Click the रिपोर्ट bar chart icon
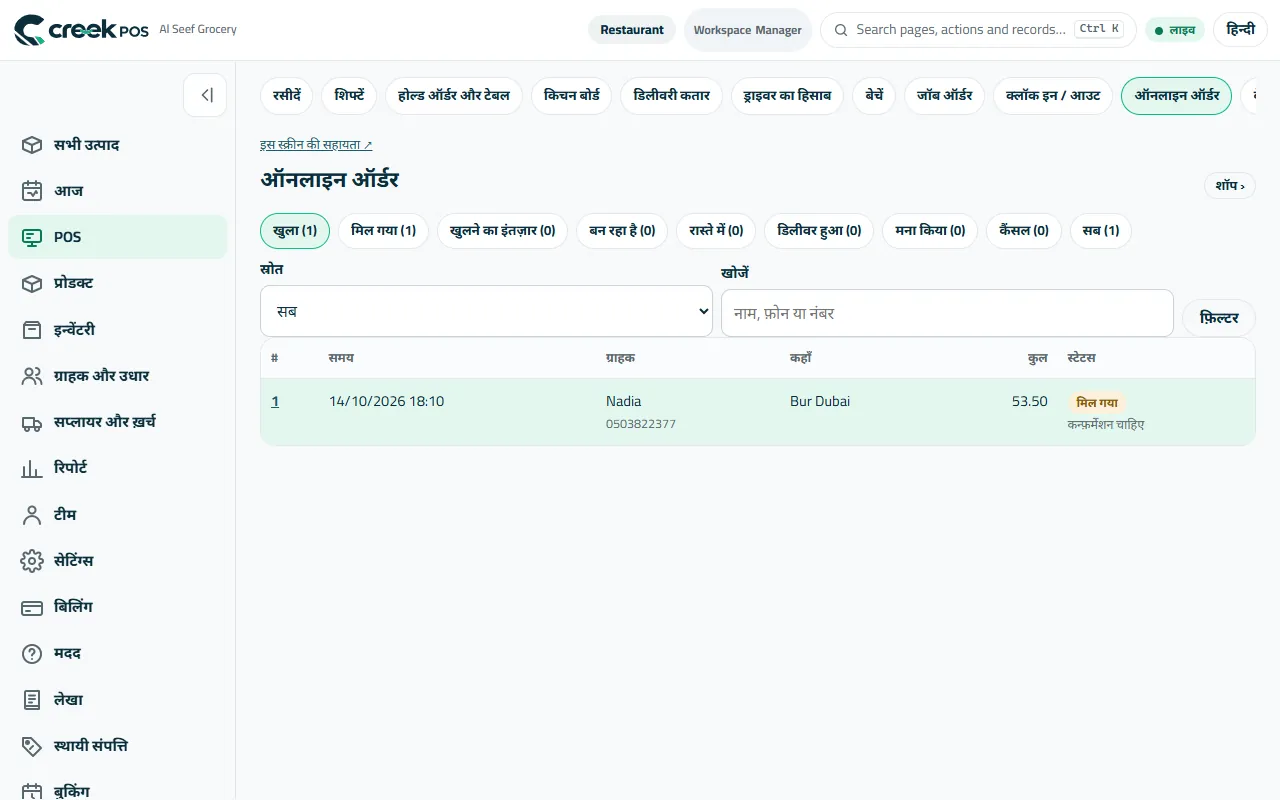The height and width of the screenshot is (800, 1280). [32, 468]
